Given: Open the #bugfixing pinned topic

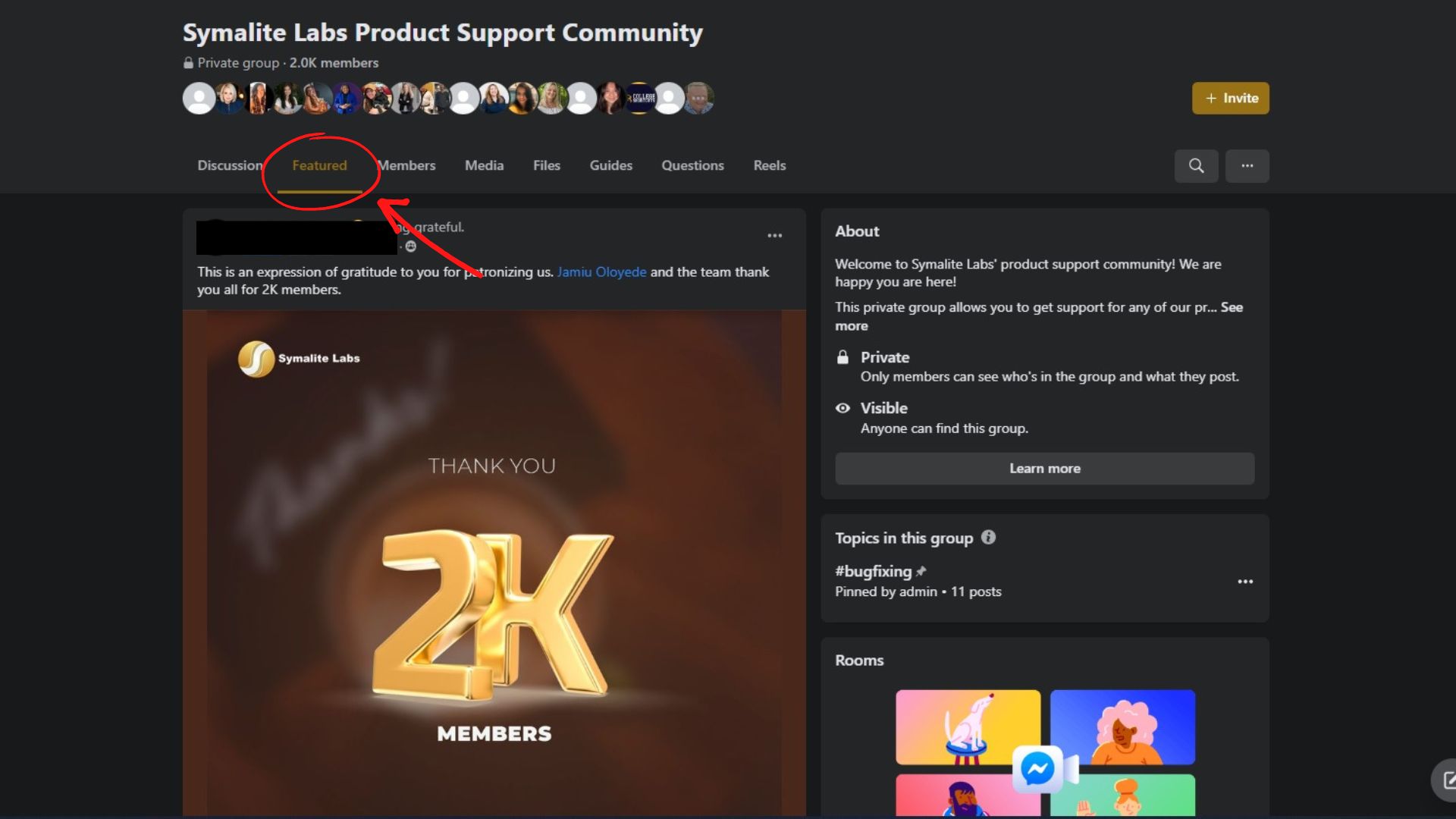Looking at the screenshot, I should coord(873,571).
